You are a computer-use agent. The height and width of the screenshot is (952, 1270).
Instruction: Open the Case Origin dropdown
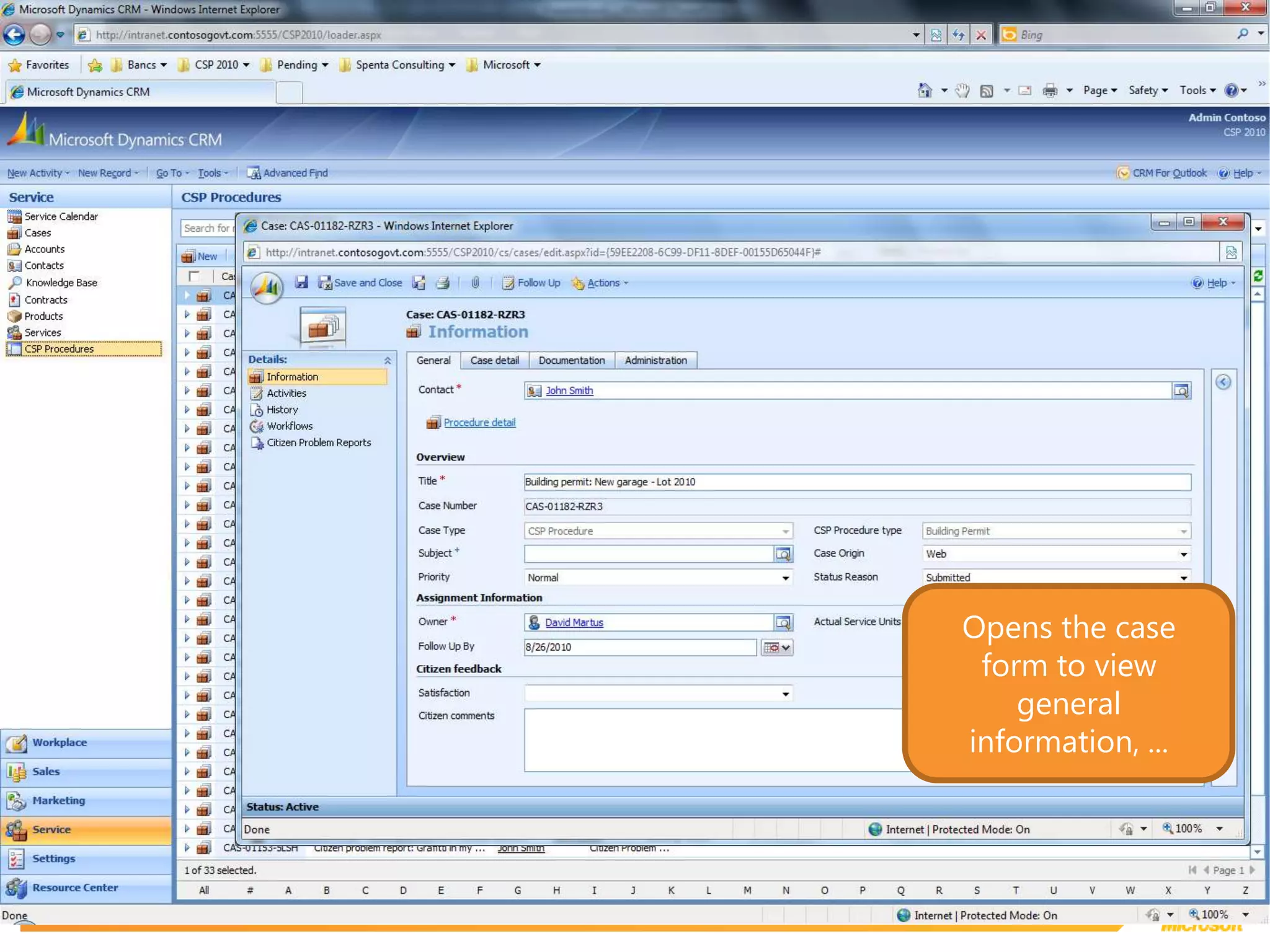[1184, 554]
